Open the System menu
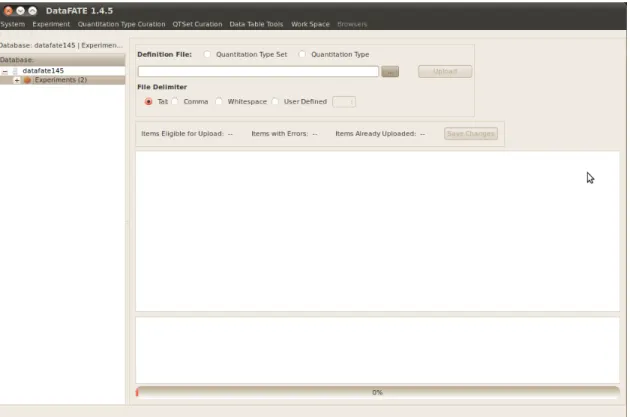 (x=12, y=24)
